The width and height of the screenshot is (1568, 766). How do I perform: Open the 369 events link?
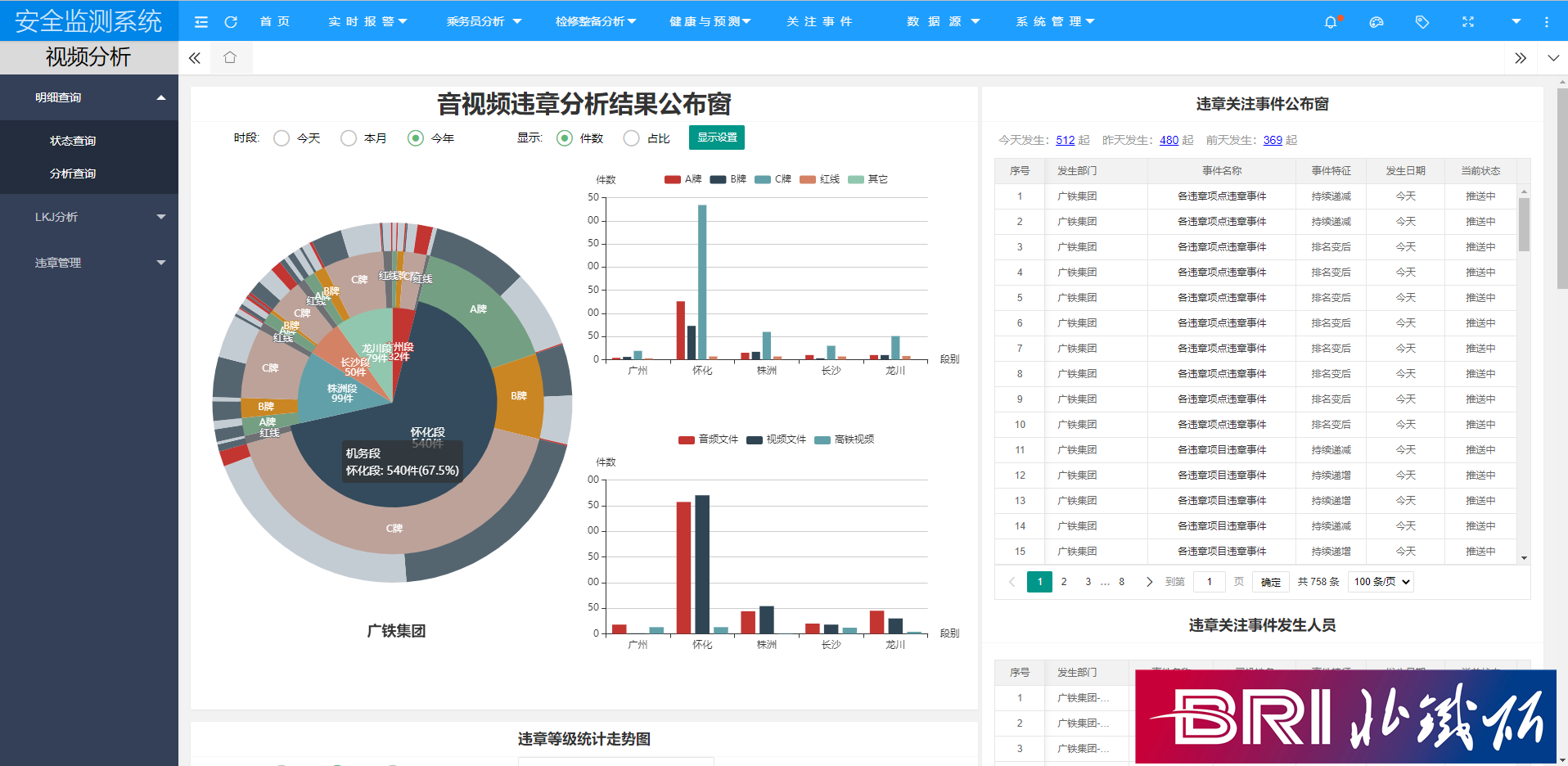(1273, 140)
